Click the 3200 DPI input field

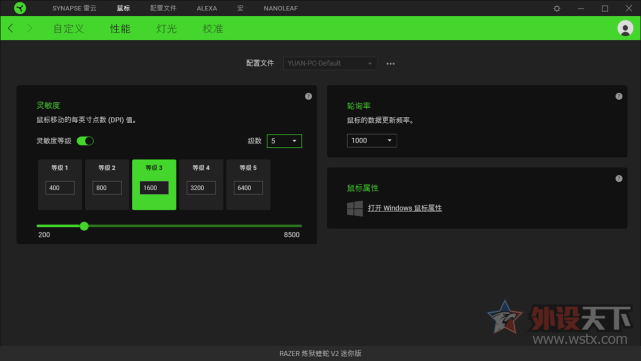click(x=201, y=188)
